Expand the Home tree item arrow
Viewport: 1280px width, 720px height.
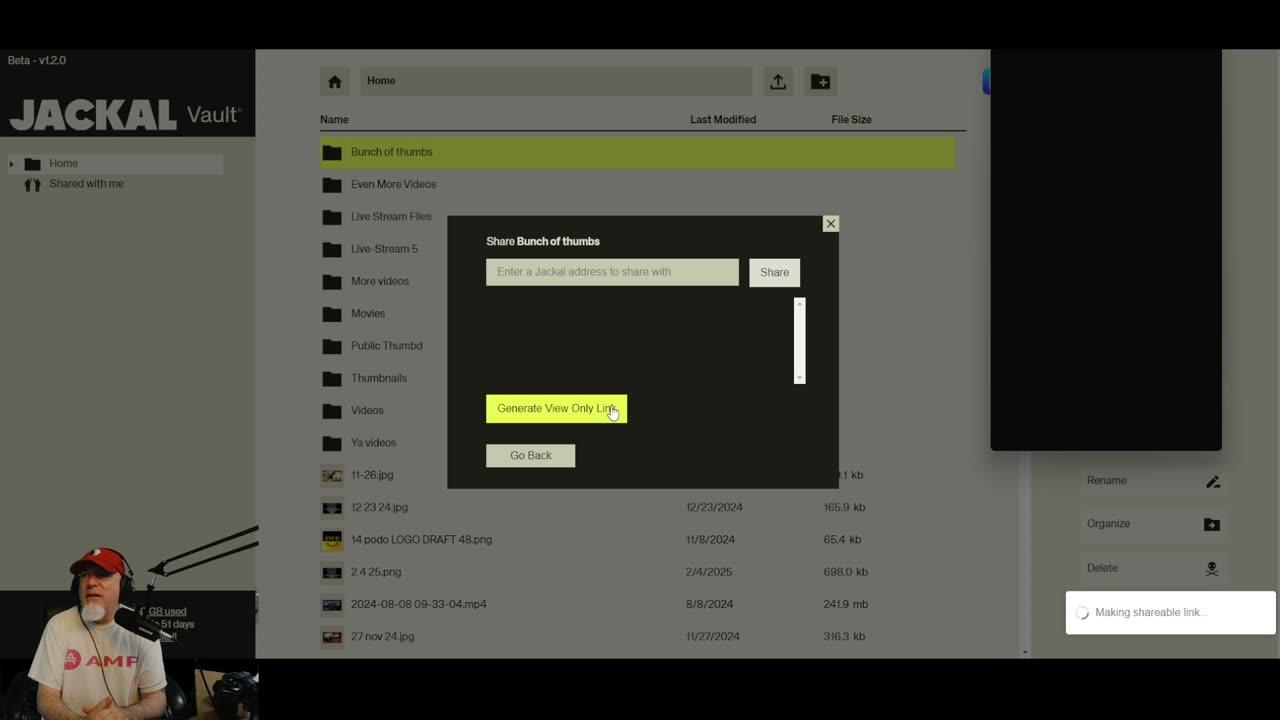pyautogui.click(x=11, y=164)
